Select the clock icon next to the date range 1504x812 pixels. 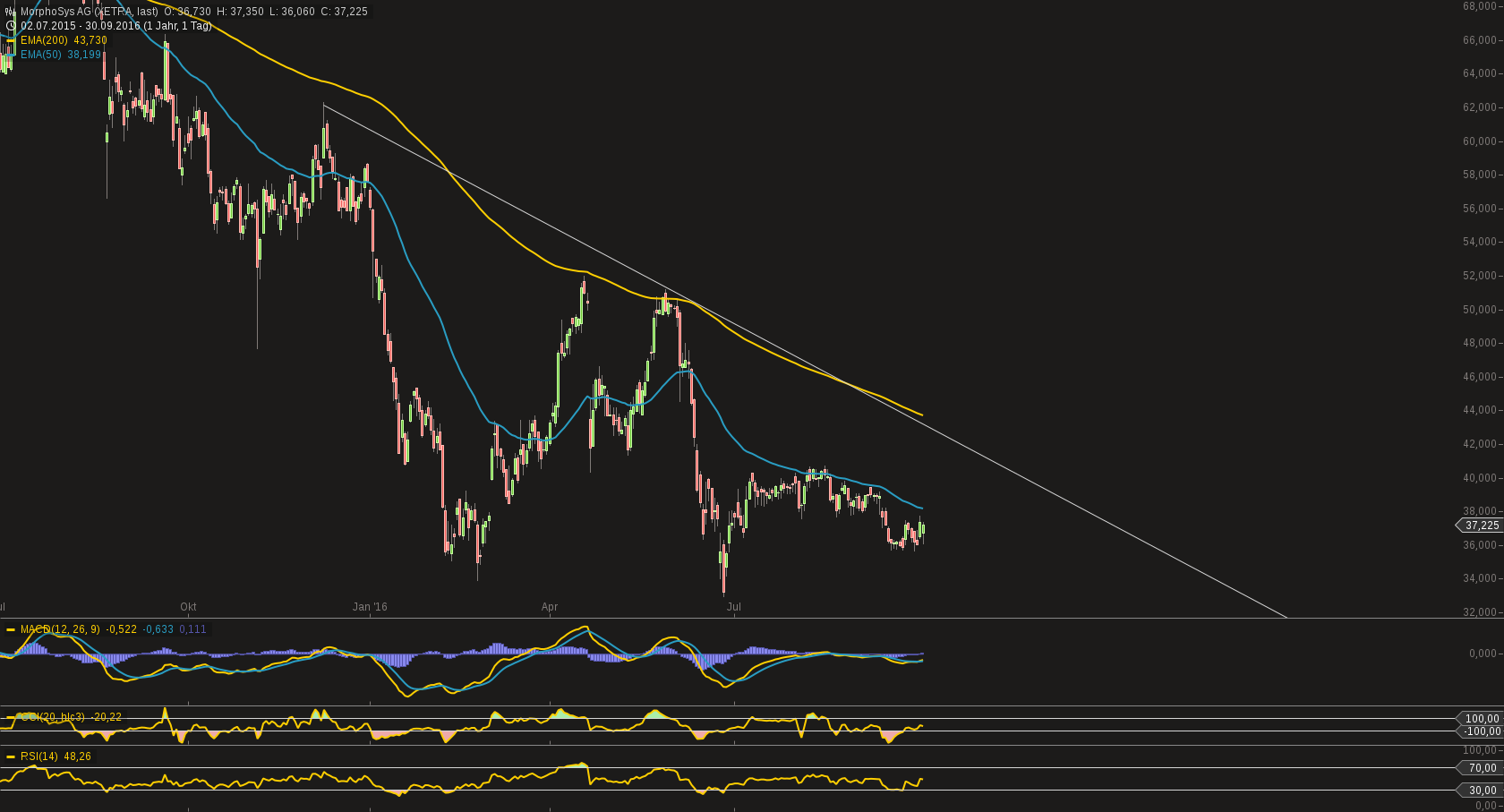click(11, 27)
